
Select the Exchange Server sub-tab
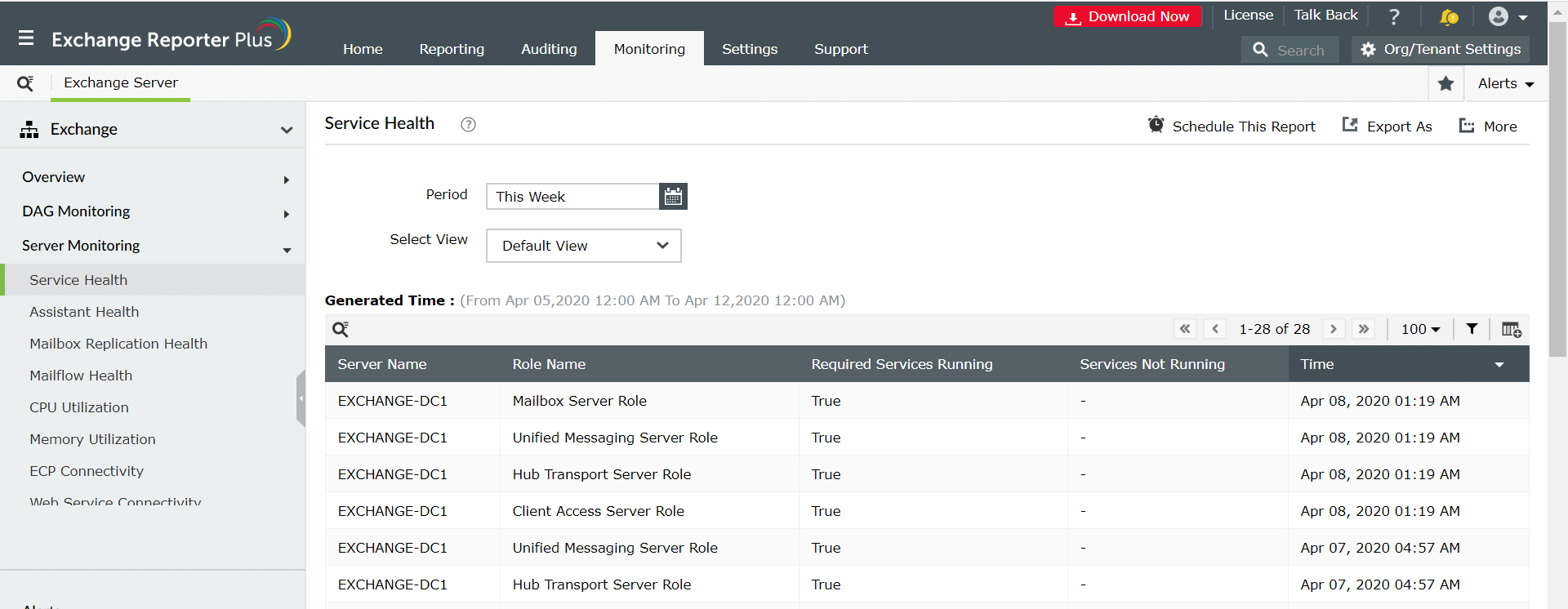[121, 82]
